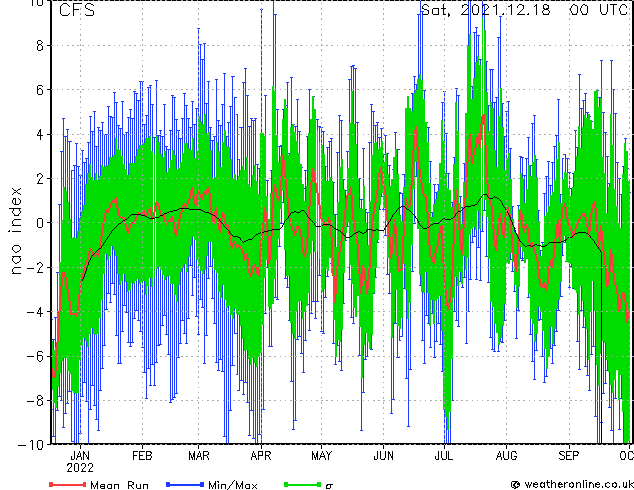Click the blue Min/Max legend line
The image size is (634, 490).
[185, 484]
